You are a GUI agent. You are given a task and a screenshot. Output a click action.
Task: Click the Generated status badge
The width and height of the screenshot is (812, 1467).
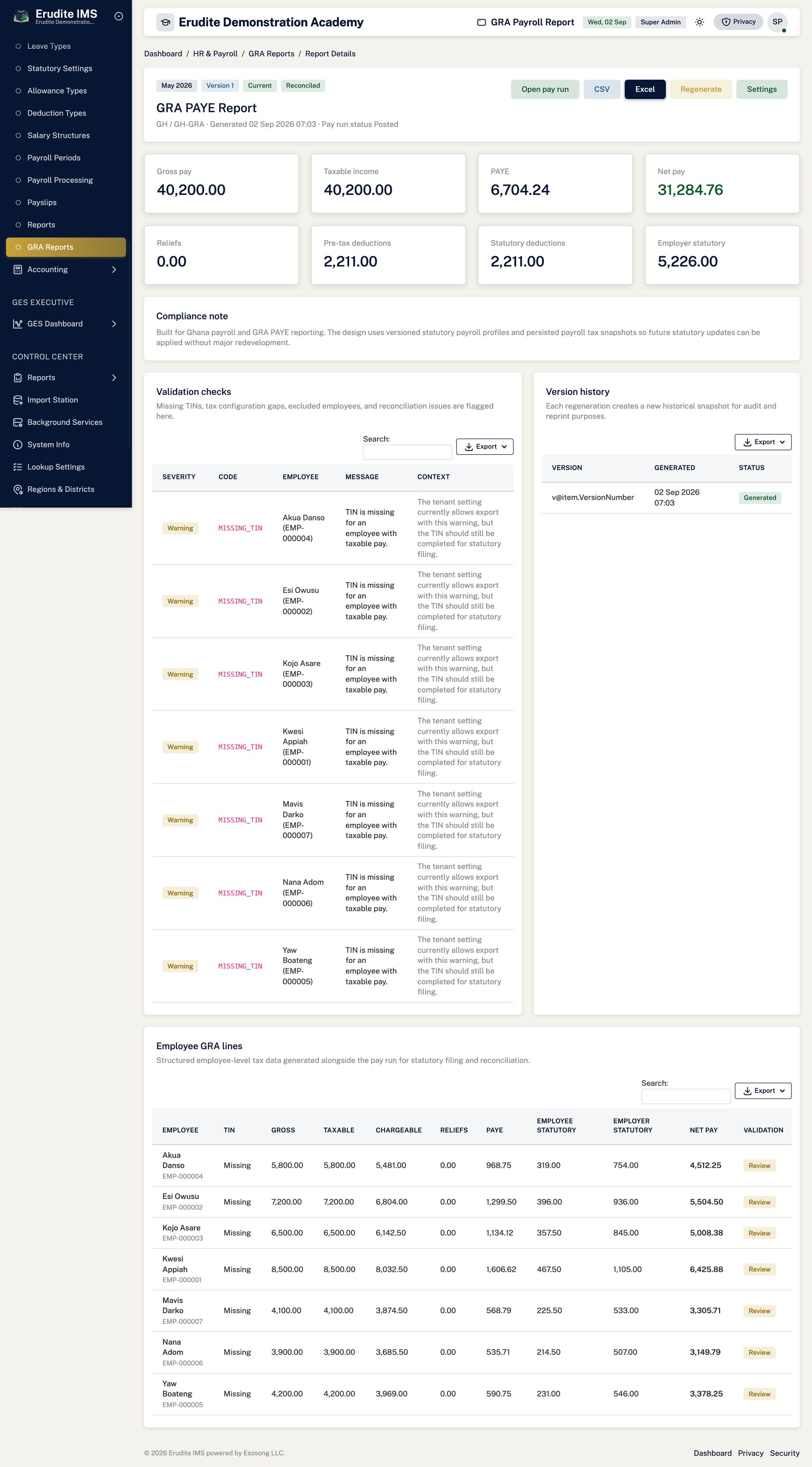(x=760, y=498)
